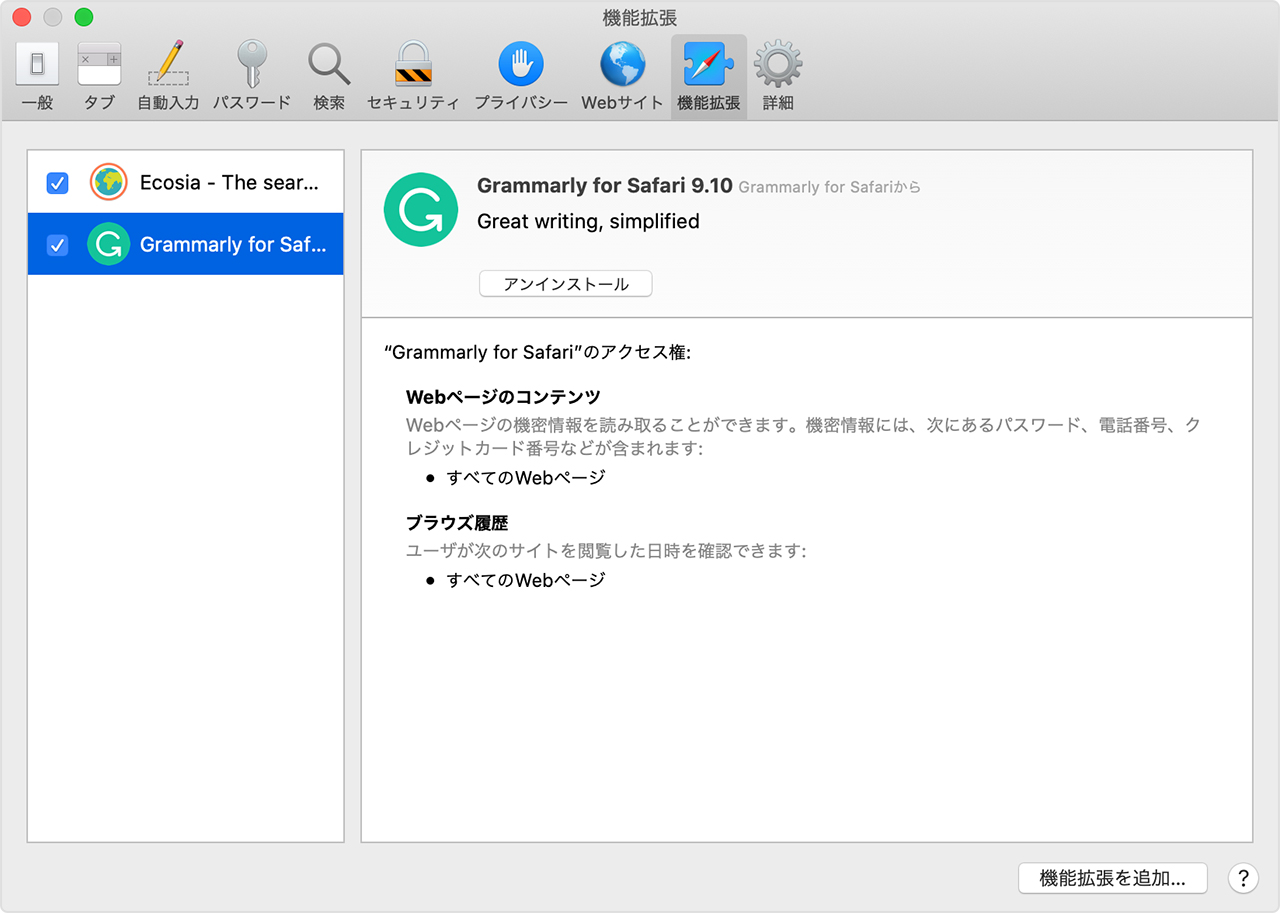Viewport: 1280px width, 914px height.
Task: Open the セキュリティ (Security) lock pane
Action: 413,78
